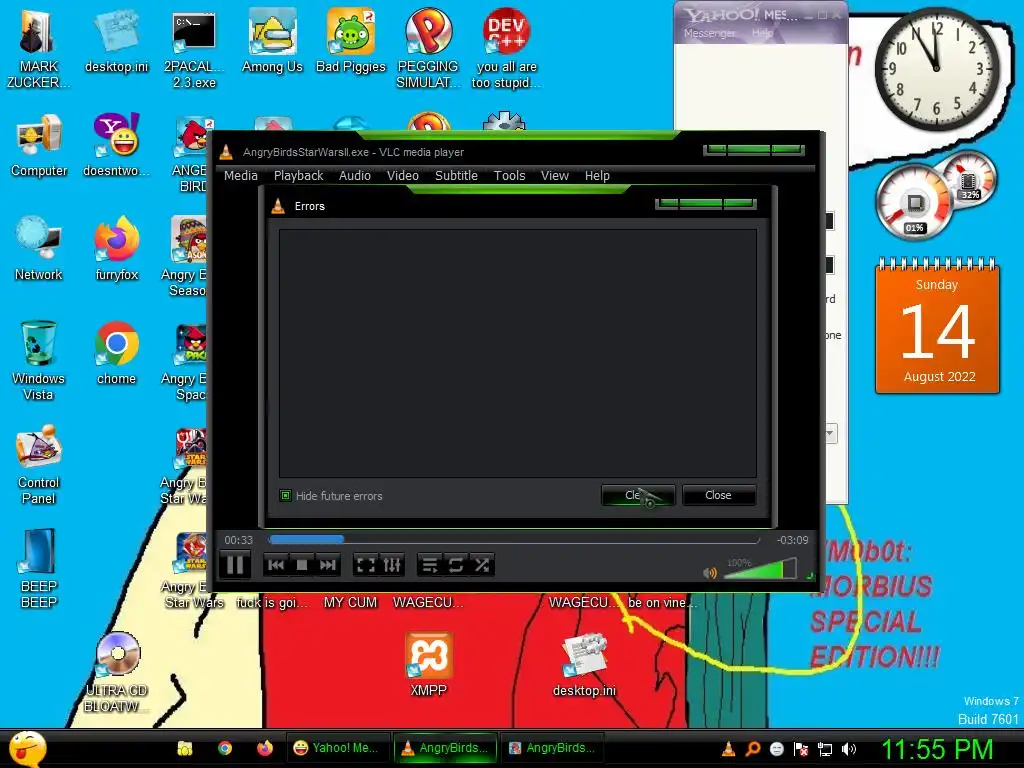The height and width of the screenshot is (768, 1024).
Task: Switch to Yahoo! Me... taskbar window
Action: [338, 748]
